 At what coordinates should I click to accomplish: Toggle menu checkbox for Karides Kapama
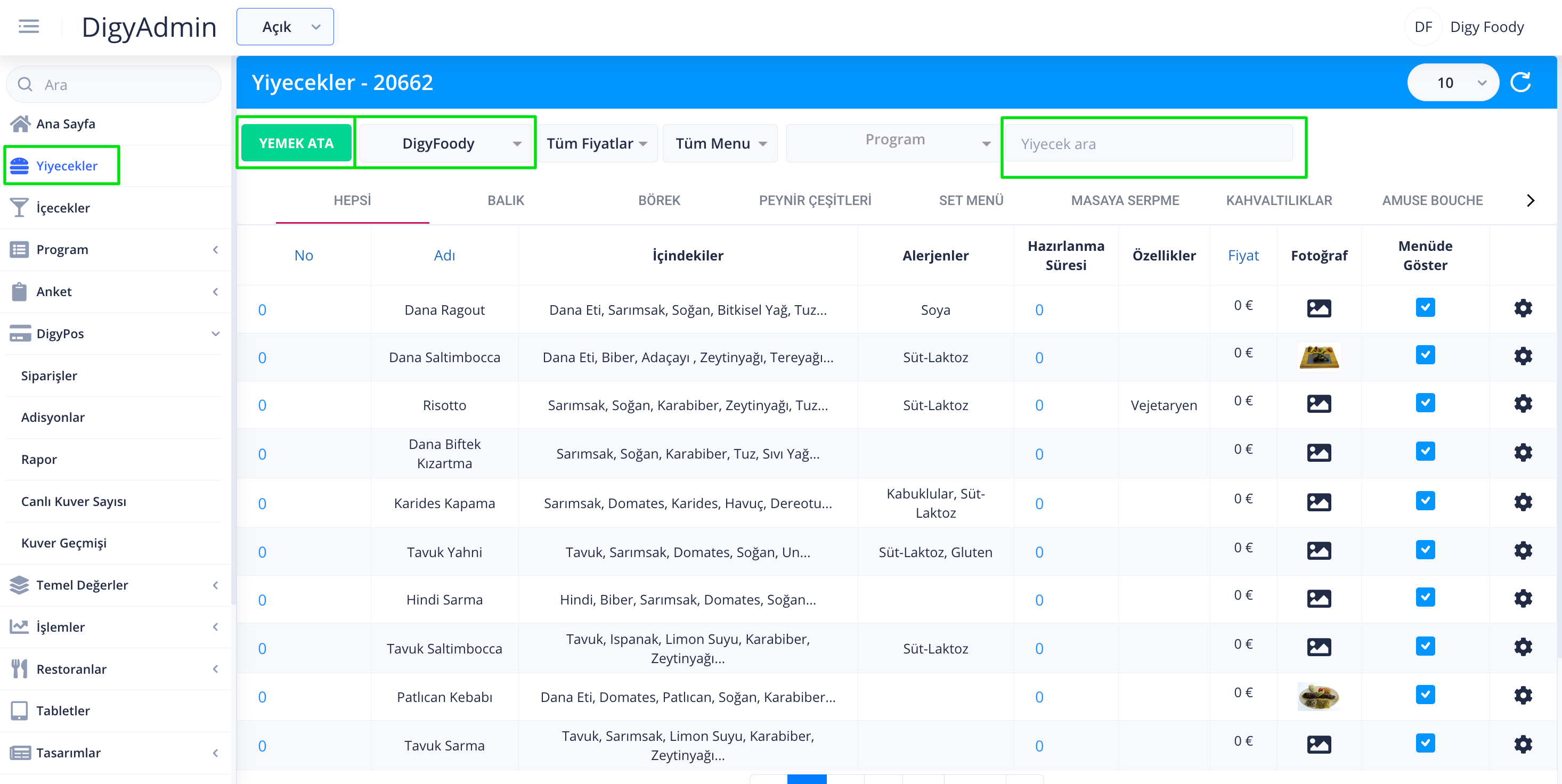[1425, 501]
